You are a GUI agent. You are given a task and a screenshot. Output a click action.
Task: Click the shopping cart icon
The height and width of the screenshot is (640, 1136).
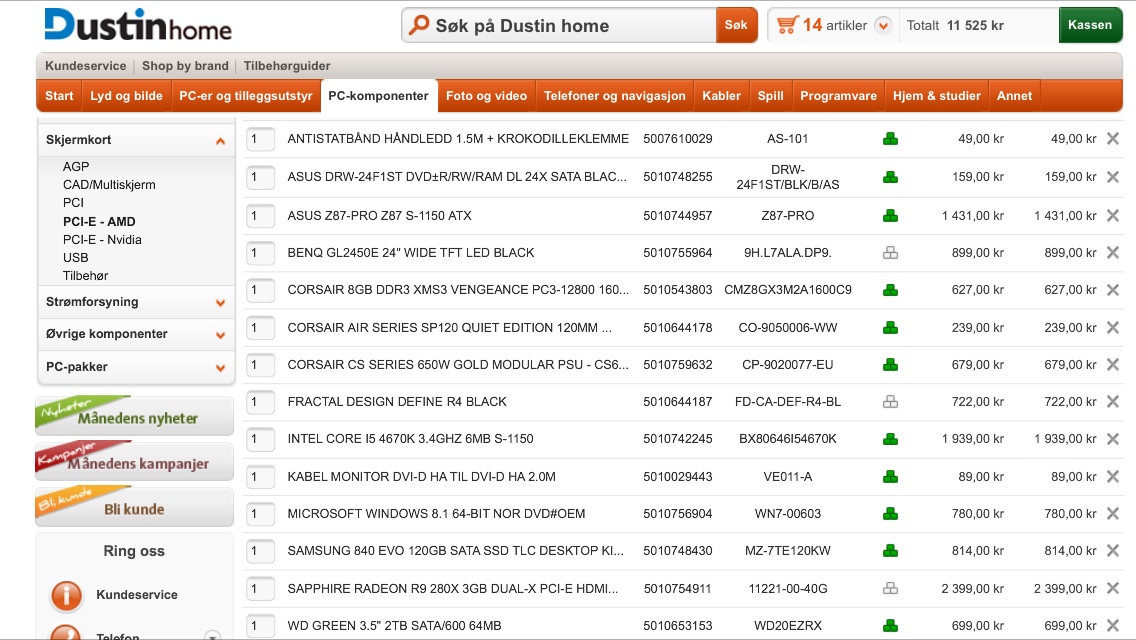787,25
